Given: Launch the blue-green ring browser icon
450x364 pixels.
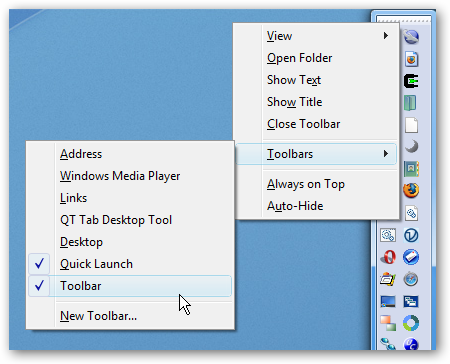Looking at the screenshot, I should pos(411,323).
